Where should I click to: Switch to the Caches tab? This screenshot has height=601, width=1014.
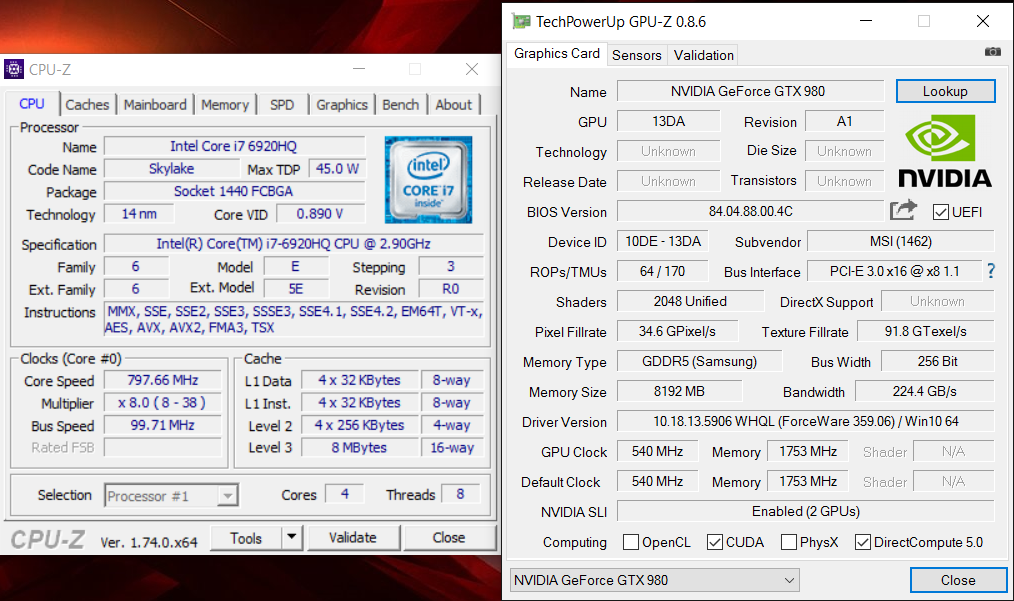click(x=87, y=105)
